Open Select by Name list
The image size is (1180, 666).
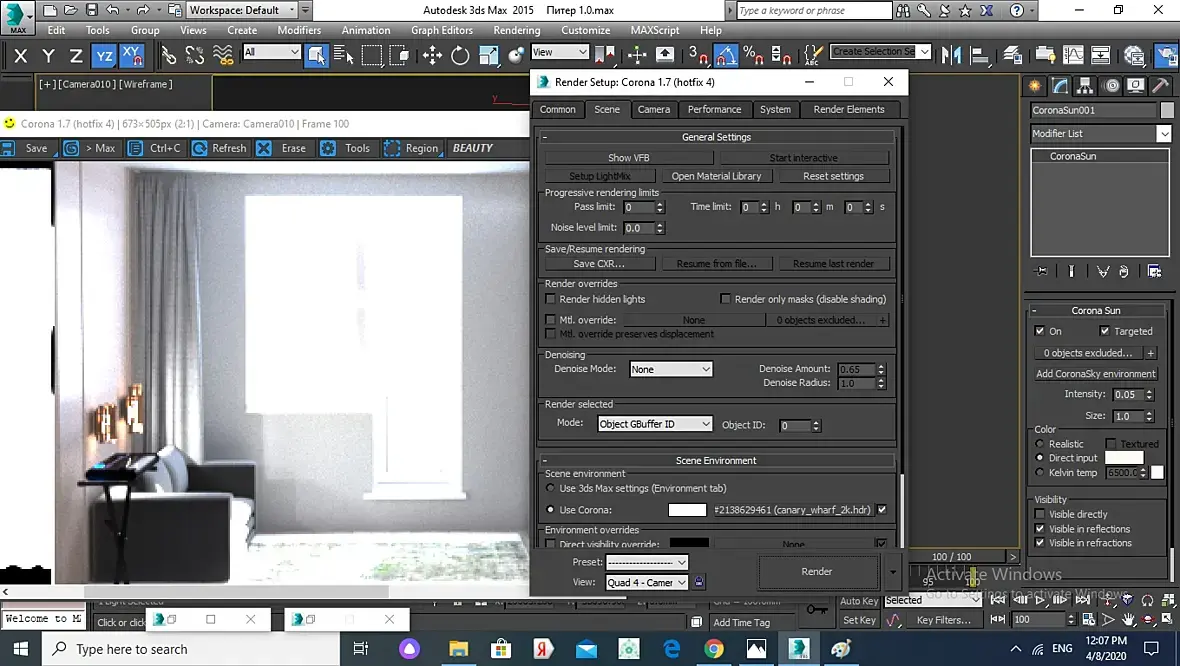[343, 55]
